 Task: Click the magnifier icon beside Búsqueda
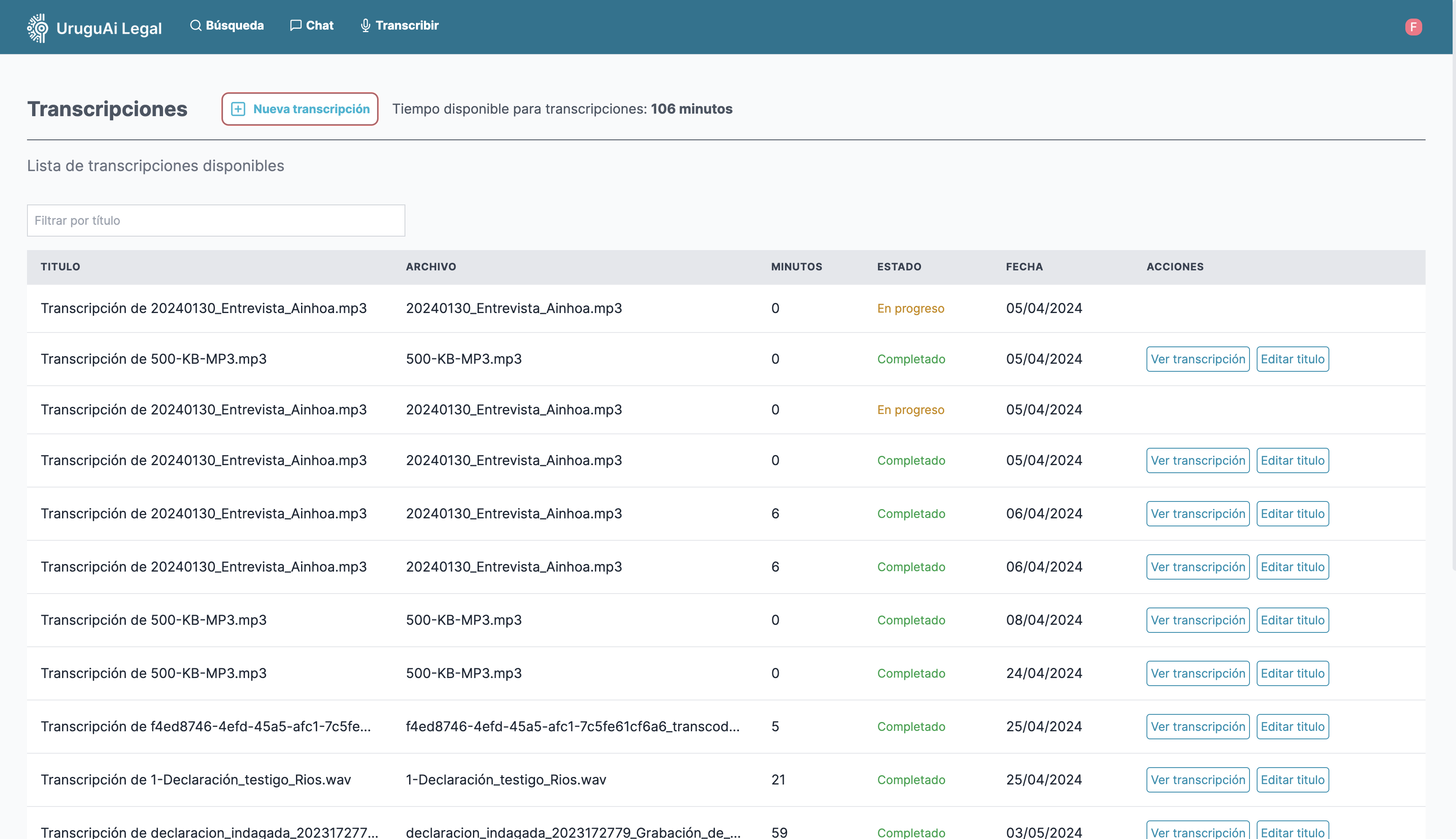pos(196,25)
